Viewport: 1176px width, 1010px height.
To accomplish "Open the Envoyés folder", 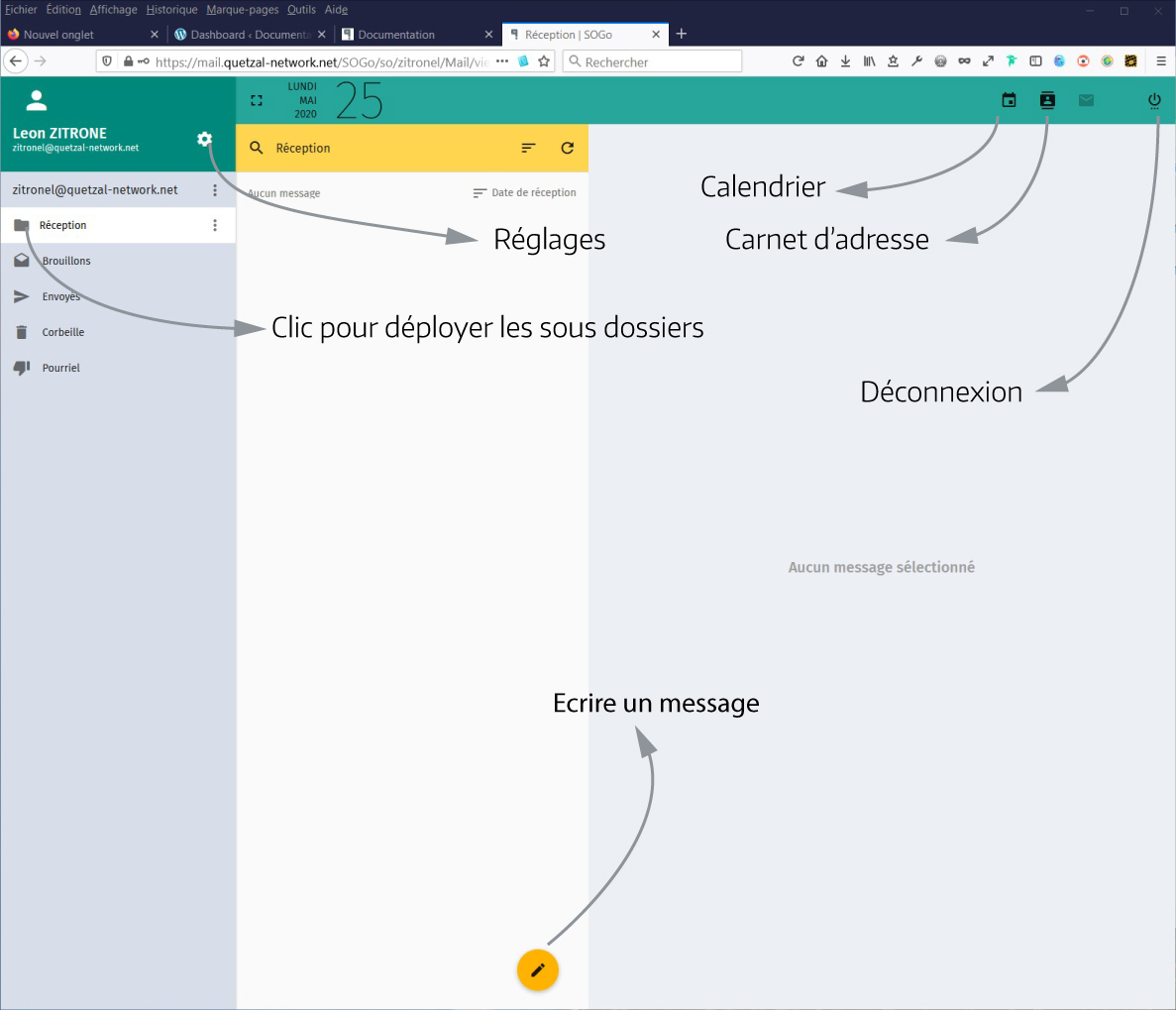I will pyautogui.click(x=60, y=296).
